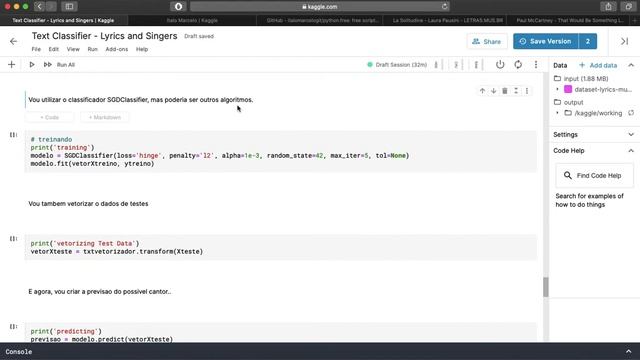640x360 pixels.
Task: Click the dataset-lyrics-mu pink dataset icon
Action: pos(568,89)
